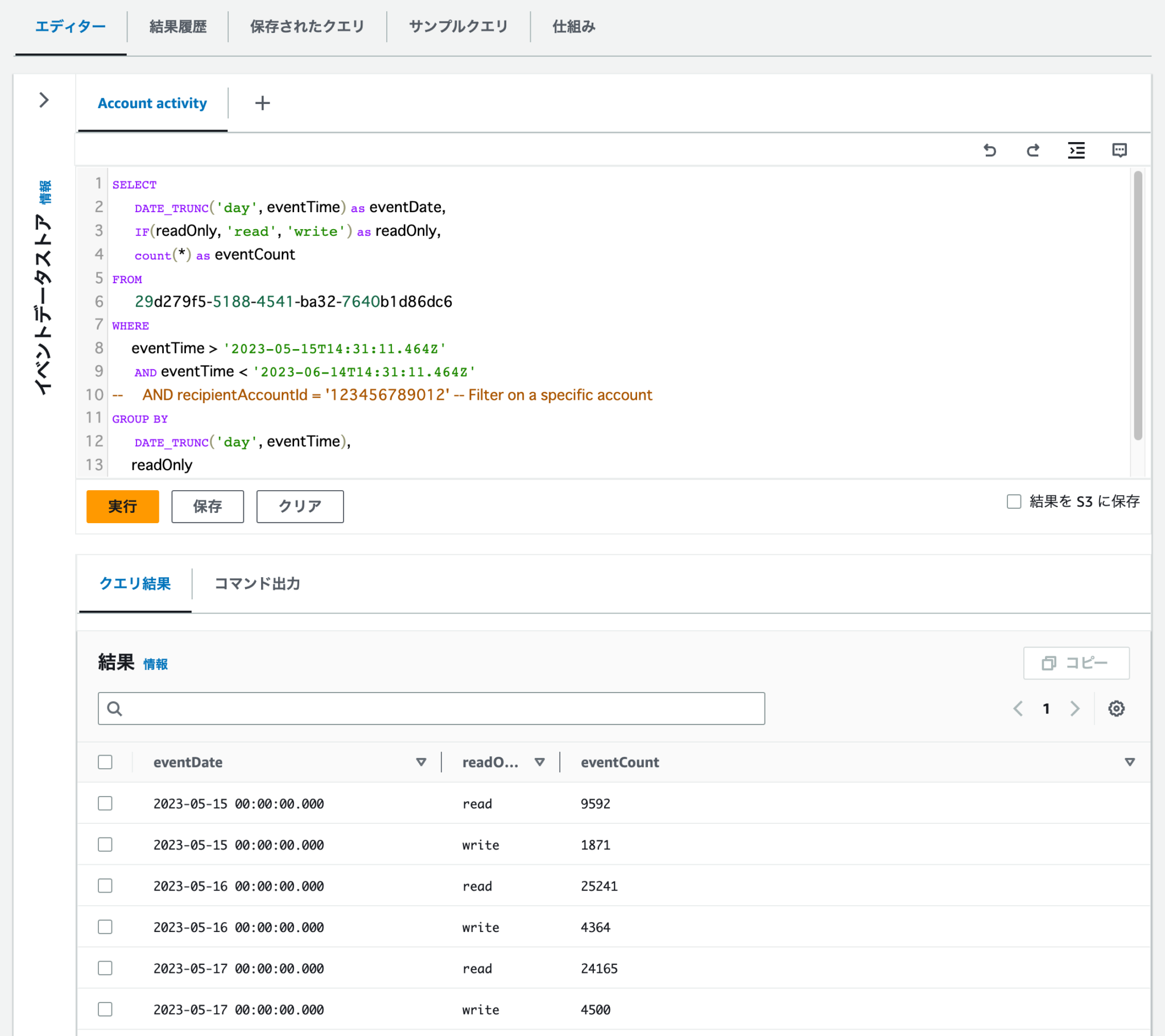Click the editor vertical scrollbar thumb
The height and width of the screenshot is (1036, 1165).
(1138, 305)
